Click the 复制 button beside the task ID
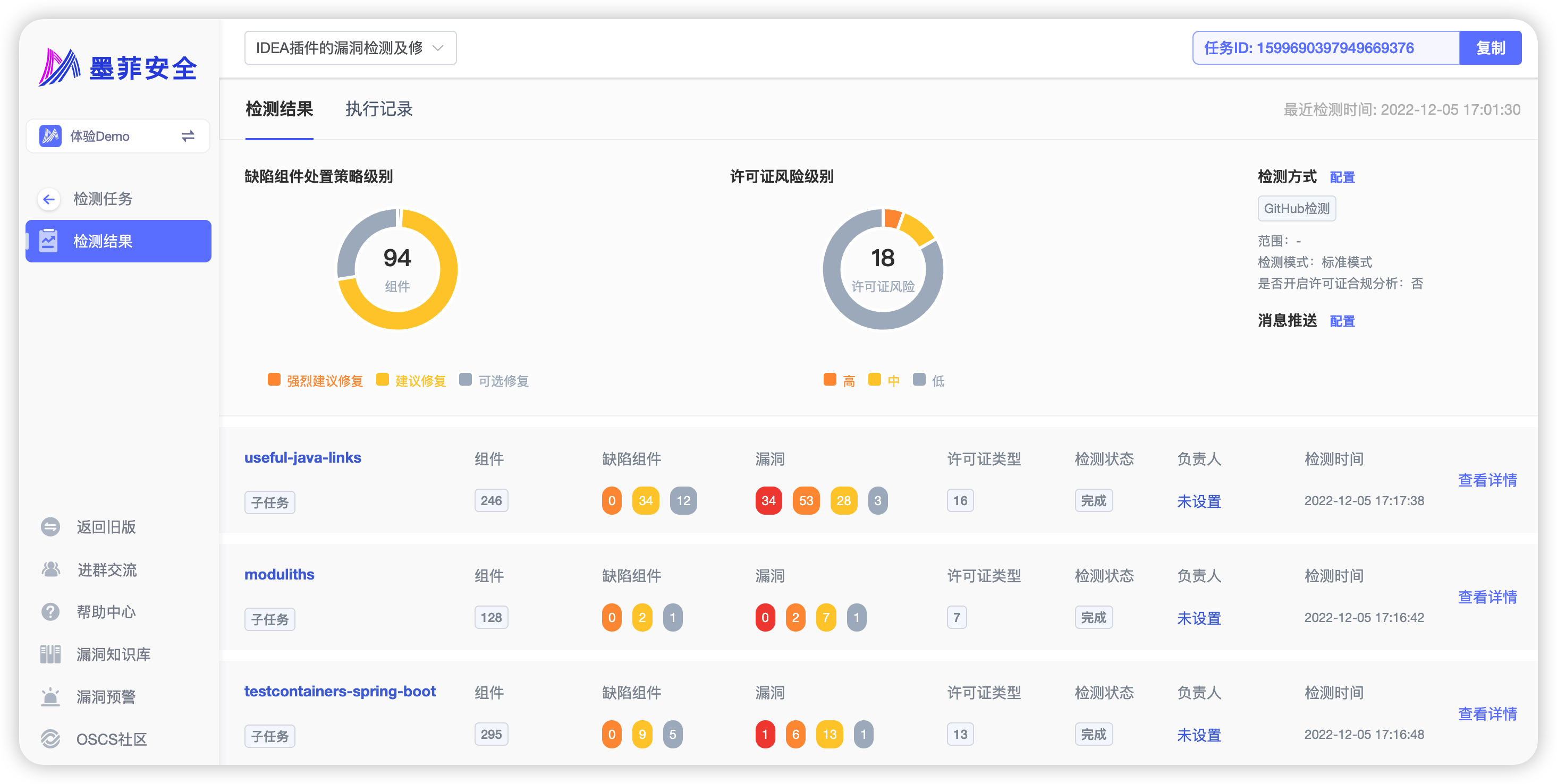This screenshot has height=784, width=1557. 1490,48
